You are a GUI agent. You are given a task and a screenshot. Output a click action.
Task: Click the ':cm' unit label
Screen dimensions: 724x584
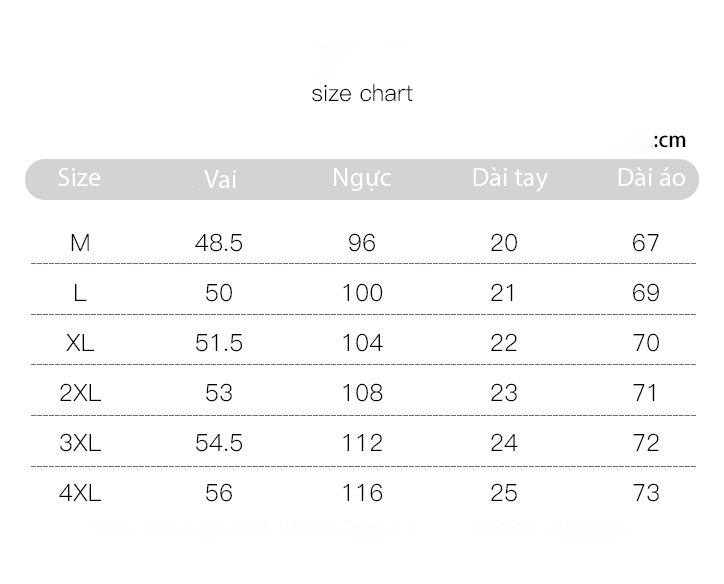(670, 140)
